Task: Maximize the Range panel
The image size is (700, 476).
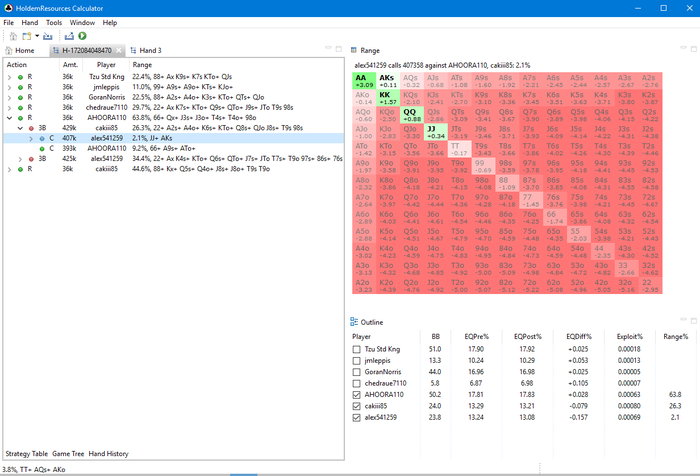Action: point(694,48)
